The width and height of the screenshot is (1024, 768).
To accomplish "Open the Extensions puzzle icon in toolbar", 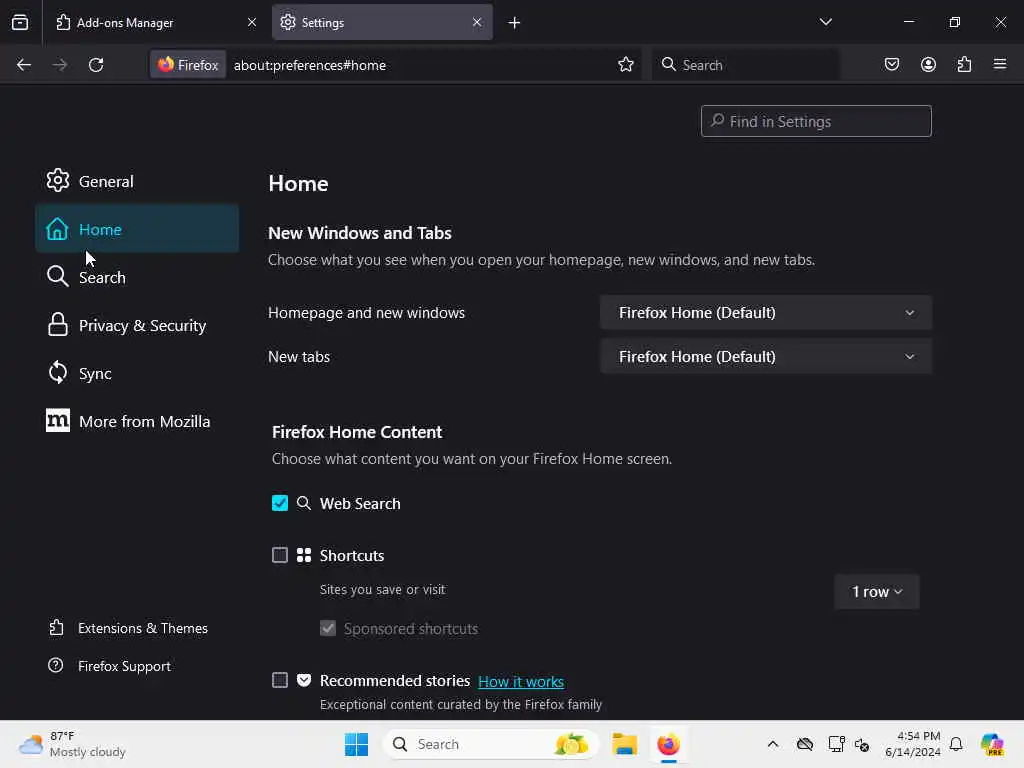I will pyautogui.click(x=964, y=65).
